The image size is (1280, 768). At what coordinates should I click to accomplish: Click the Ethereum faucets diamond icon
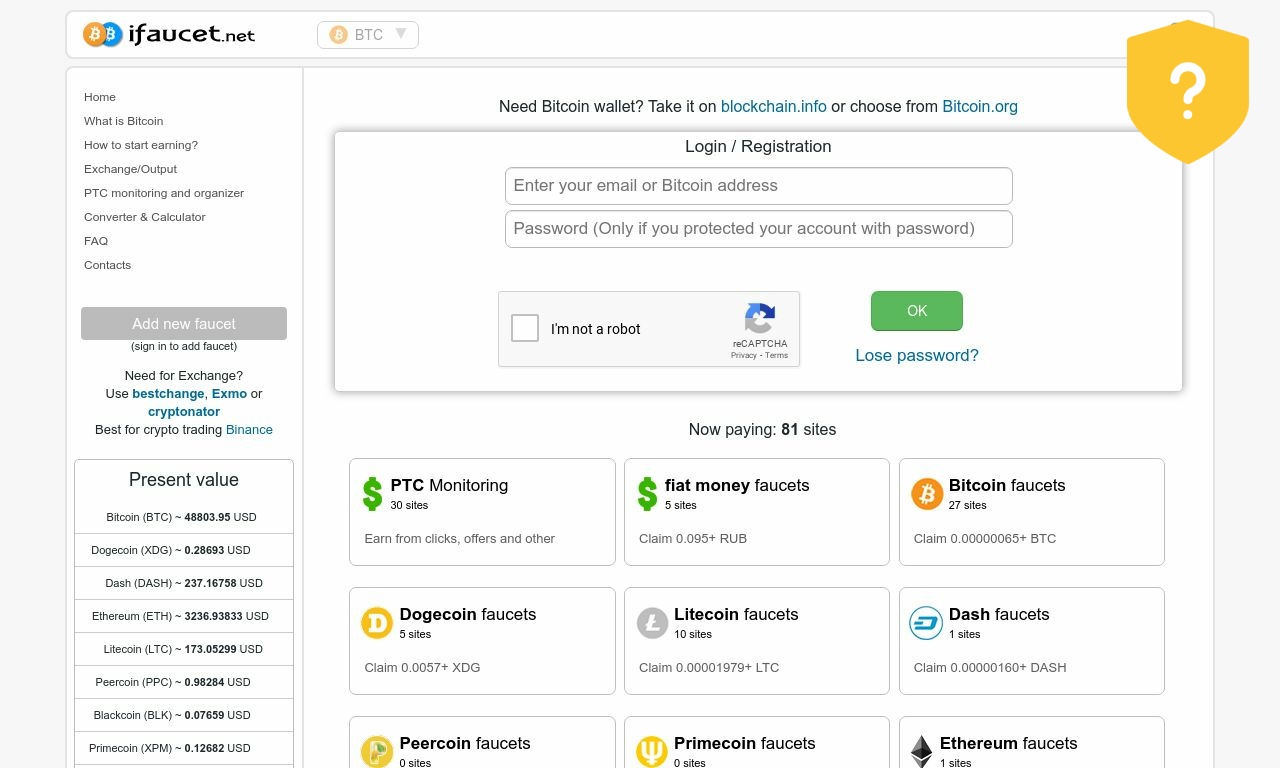pyautogui.click(x=921, y=751)
